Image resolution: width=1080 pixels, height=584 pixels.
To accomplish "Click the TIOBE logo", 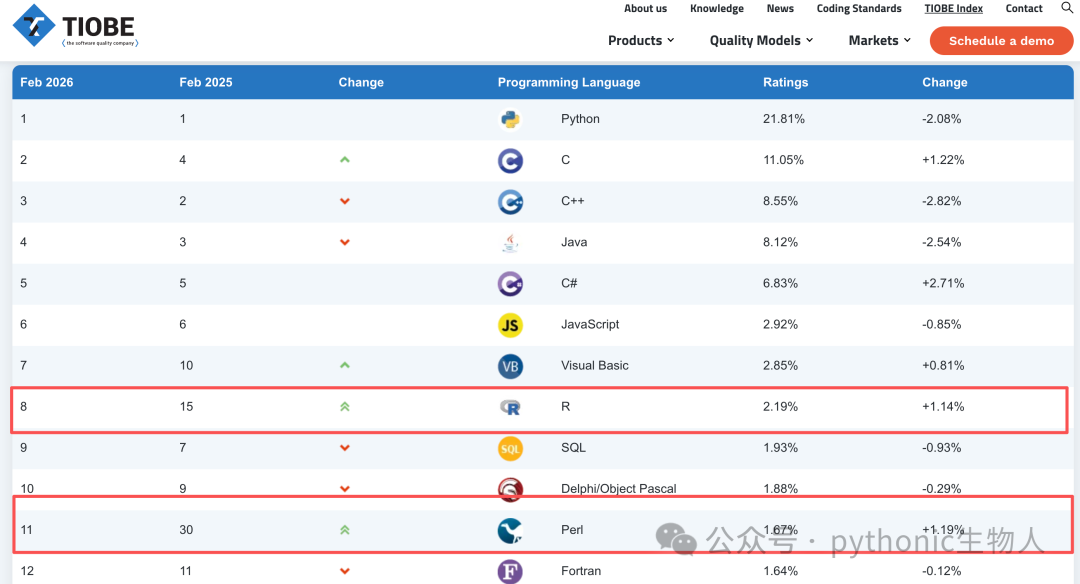I will 75,26.
